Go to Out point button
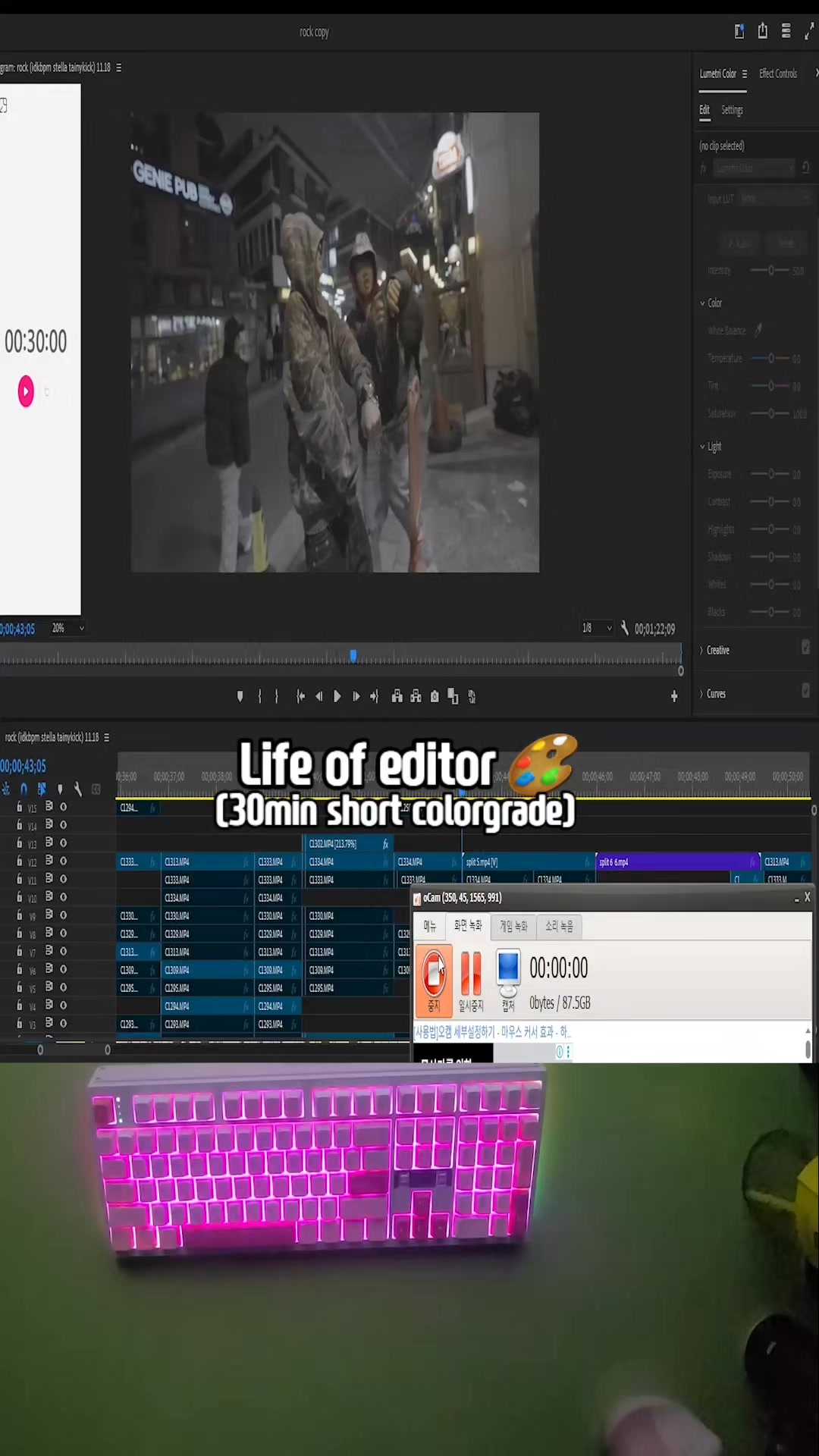 pyautogui.click(x=374, y=696)
